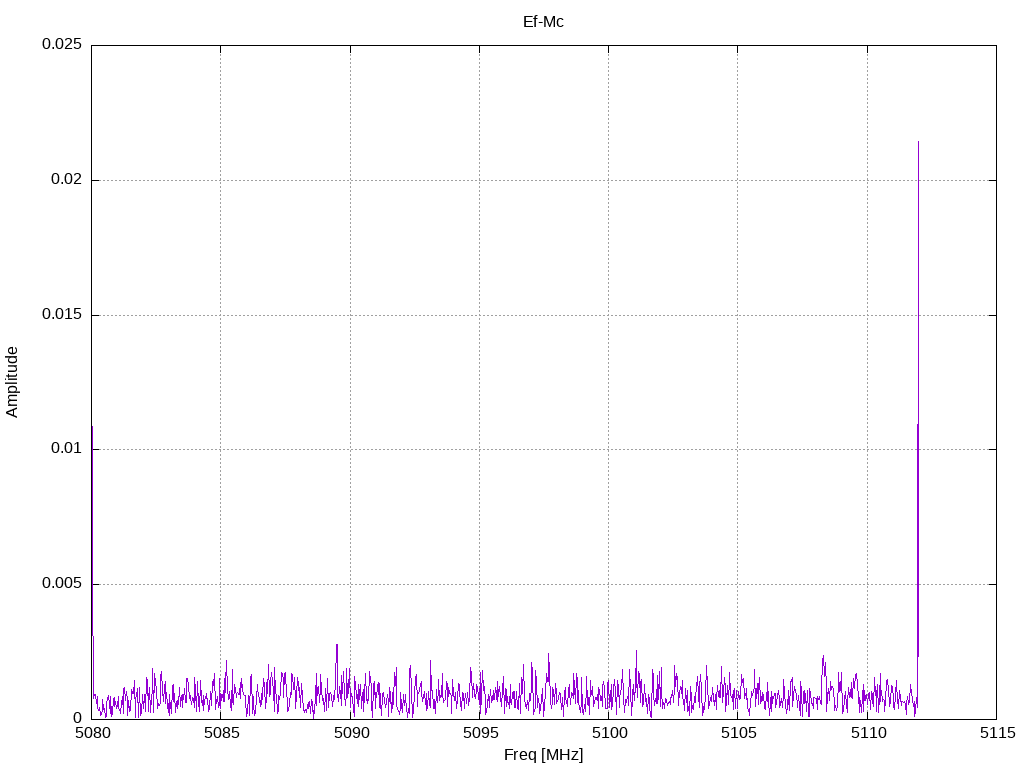The image size is (1024, 768).
Task: Click the small peak near 5089.5 MHz
Action: (337, 666)
